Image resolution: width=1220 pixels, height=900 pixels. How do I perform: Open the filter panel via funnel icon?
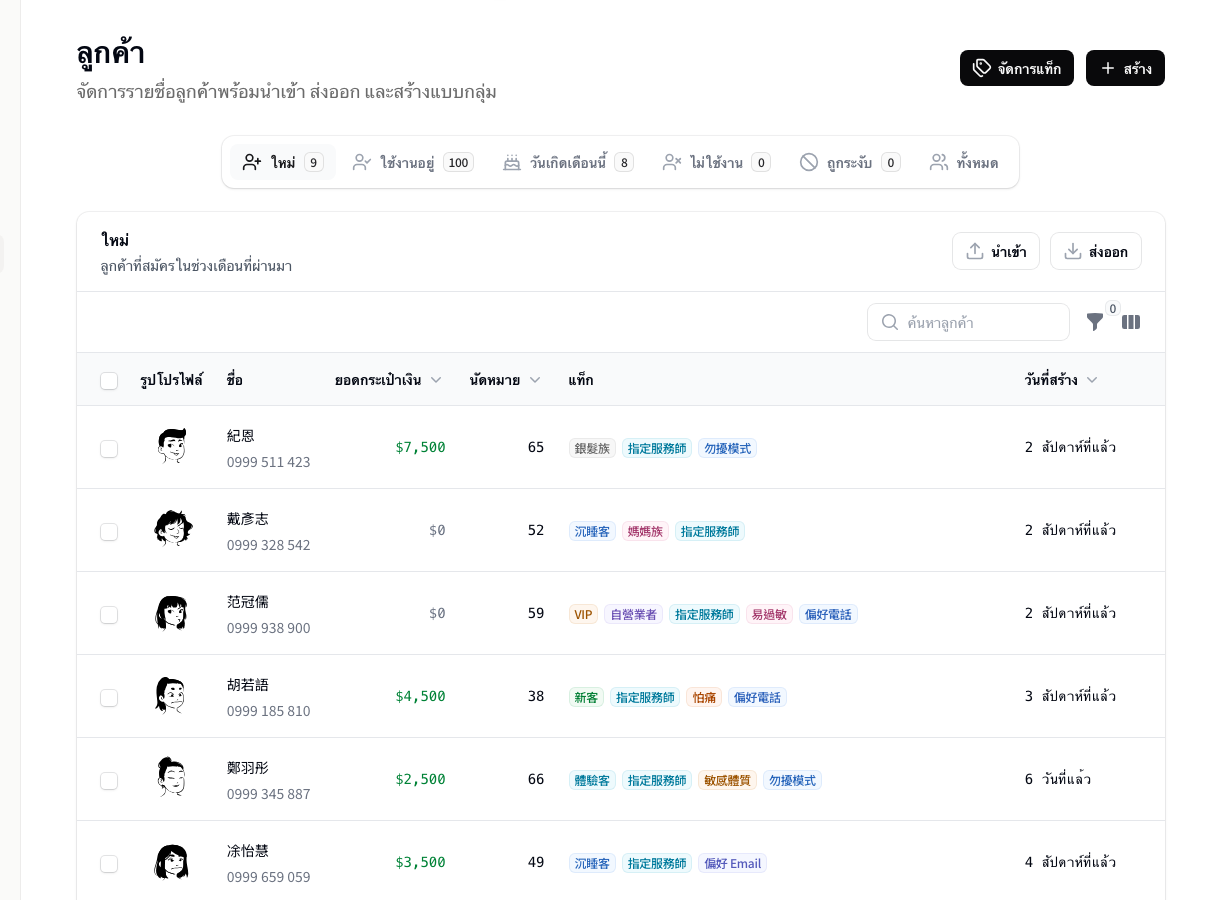click(x=1095, y=322)
